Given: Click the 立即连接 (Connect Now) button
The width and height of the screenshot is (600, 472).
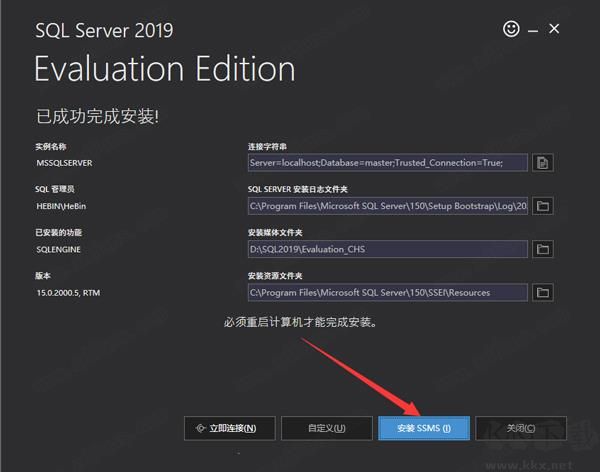Looking at the screenshot, I should pos(228,428).
